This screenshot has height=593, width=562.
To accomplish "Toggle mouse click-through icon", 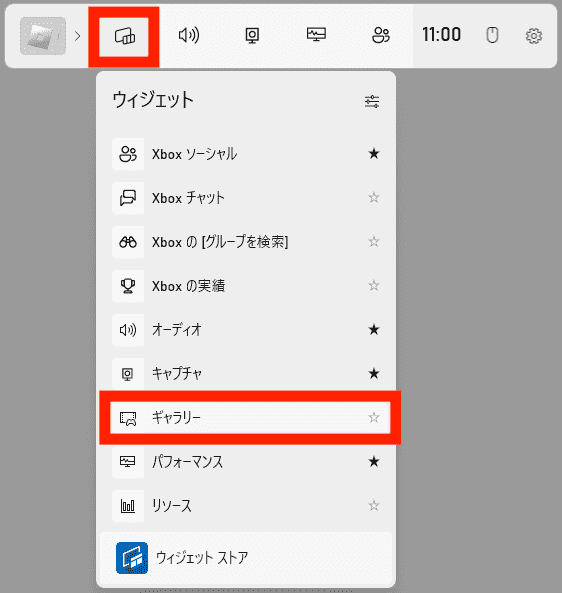I will [x=492, y=36].
